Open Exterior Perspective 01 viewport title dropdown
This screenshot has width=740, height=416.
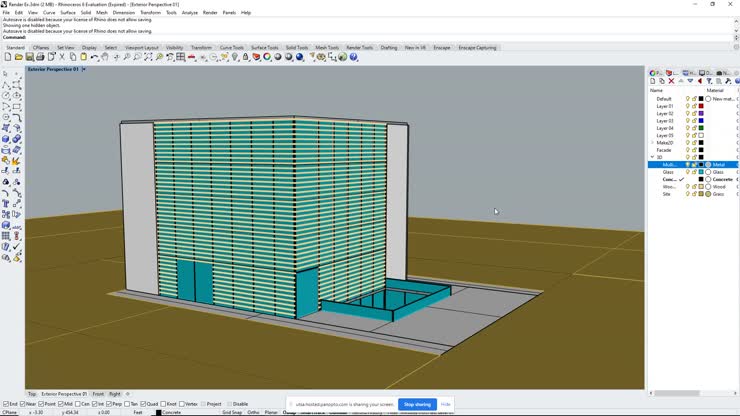pyautogui.click(x=84, y=69)
